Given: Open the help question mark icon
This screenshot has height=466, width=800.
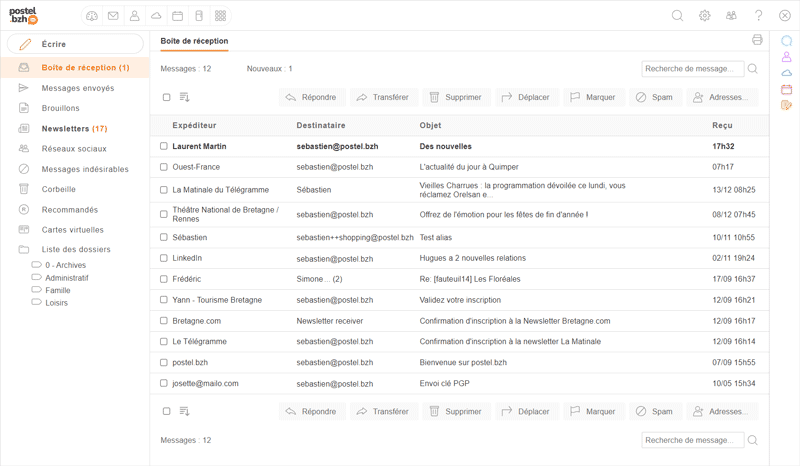Looking at the screenshot, I should pos(758,16).
